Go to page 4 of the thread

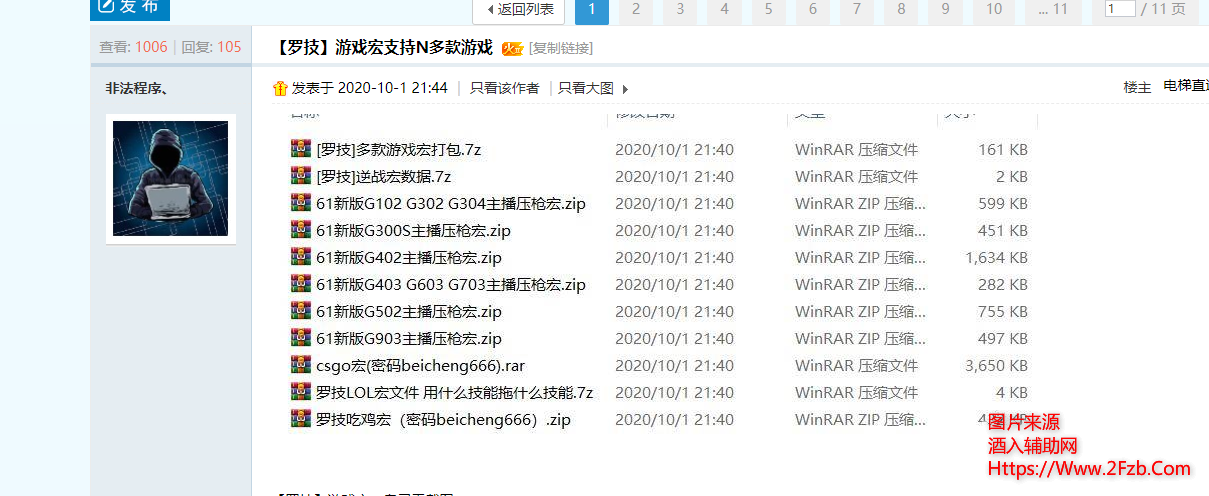(724, 9)
